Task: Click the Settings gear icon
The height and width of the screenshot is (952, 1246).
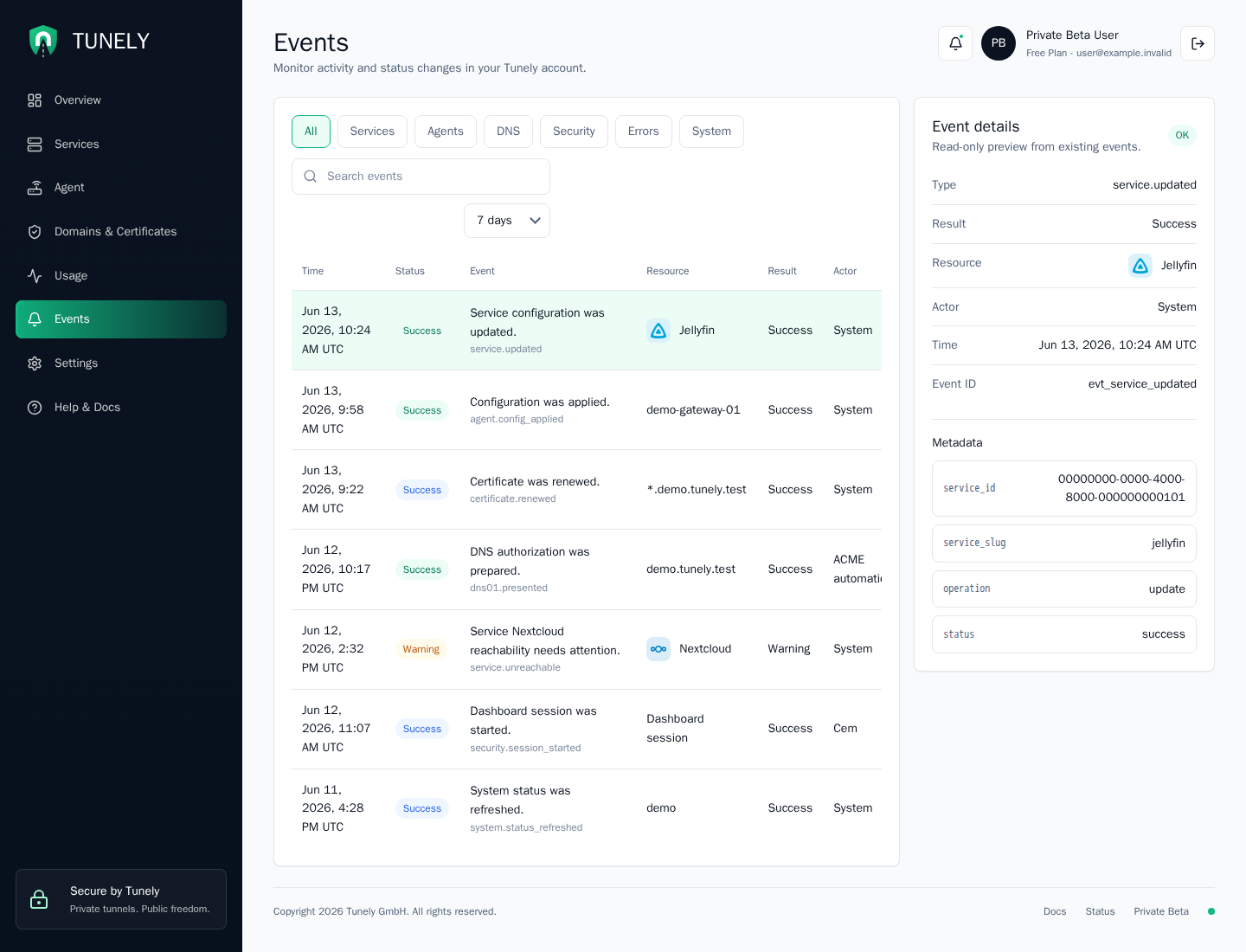Action: coord(35,363)
